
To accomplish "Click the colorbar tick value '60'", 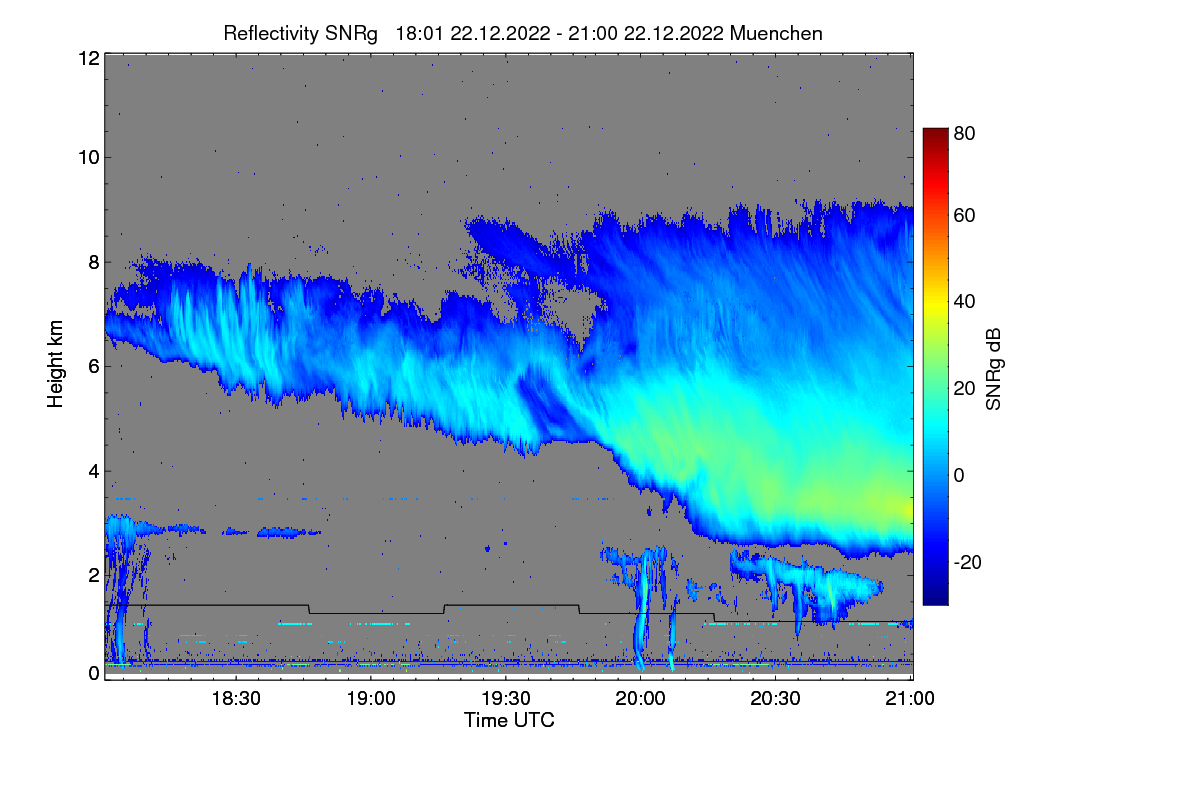I will [963, 216].
